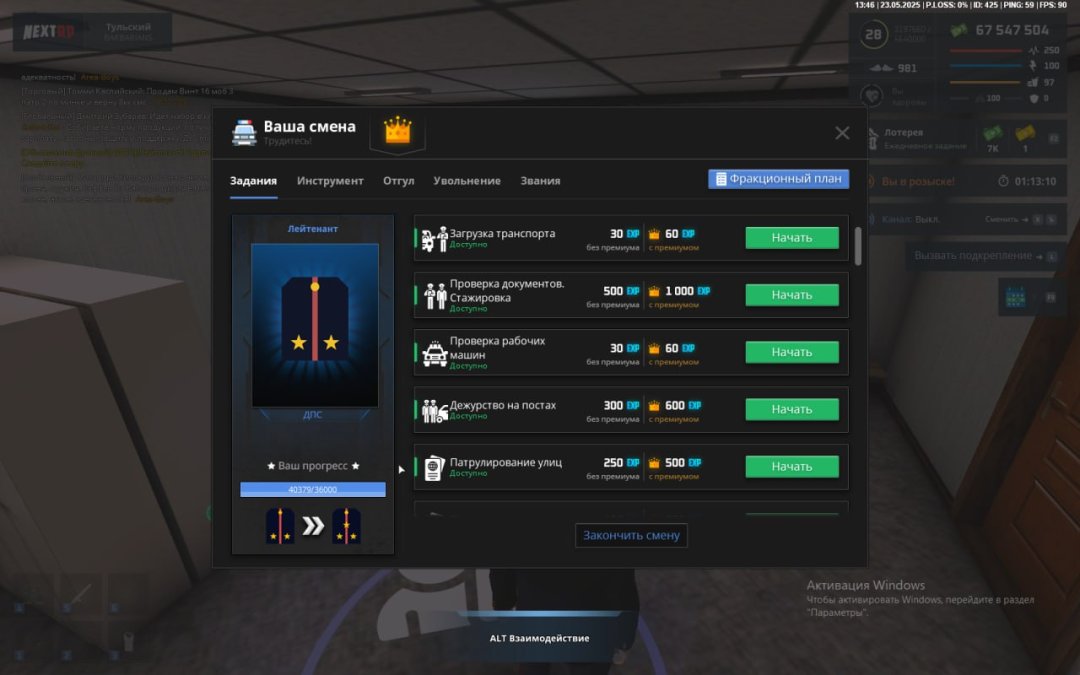Click the current rank epaulette icon under progress
The width and height of the screenshot is (1080, 675).
[280, 526]
